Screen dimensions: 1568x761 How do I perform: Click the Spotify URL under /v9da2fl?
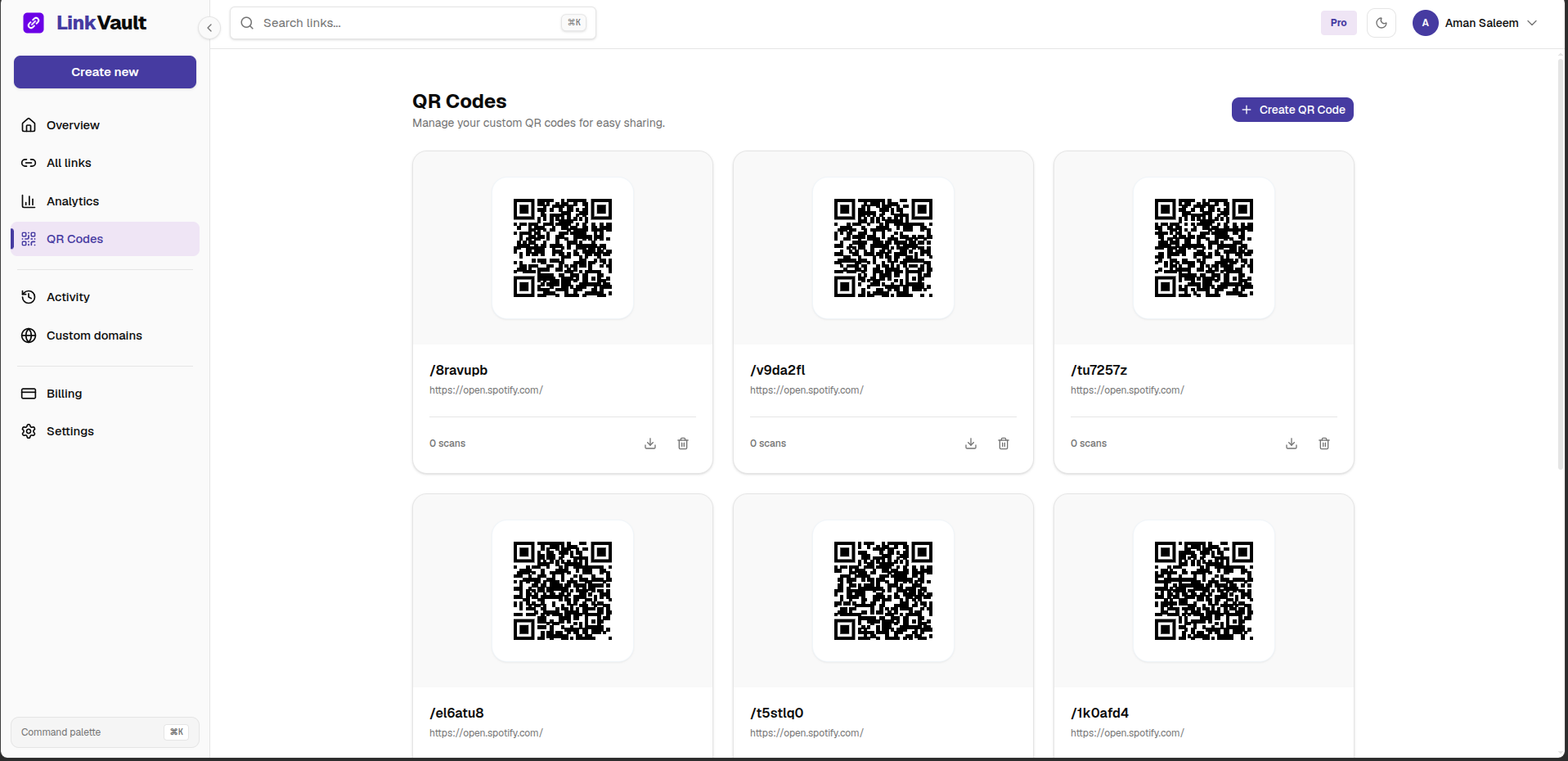pyautogui.click(x=806, y=390)
